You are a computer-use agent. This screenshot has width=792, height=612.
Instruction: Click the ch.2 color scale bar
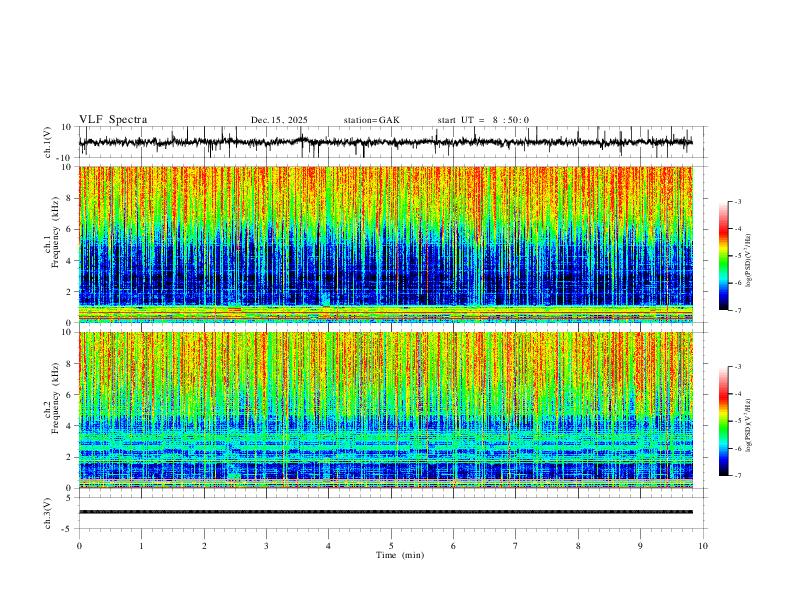tap(724, 421)
